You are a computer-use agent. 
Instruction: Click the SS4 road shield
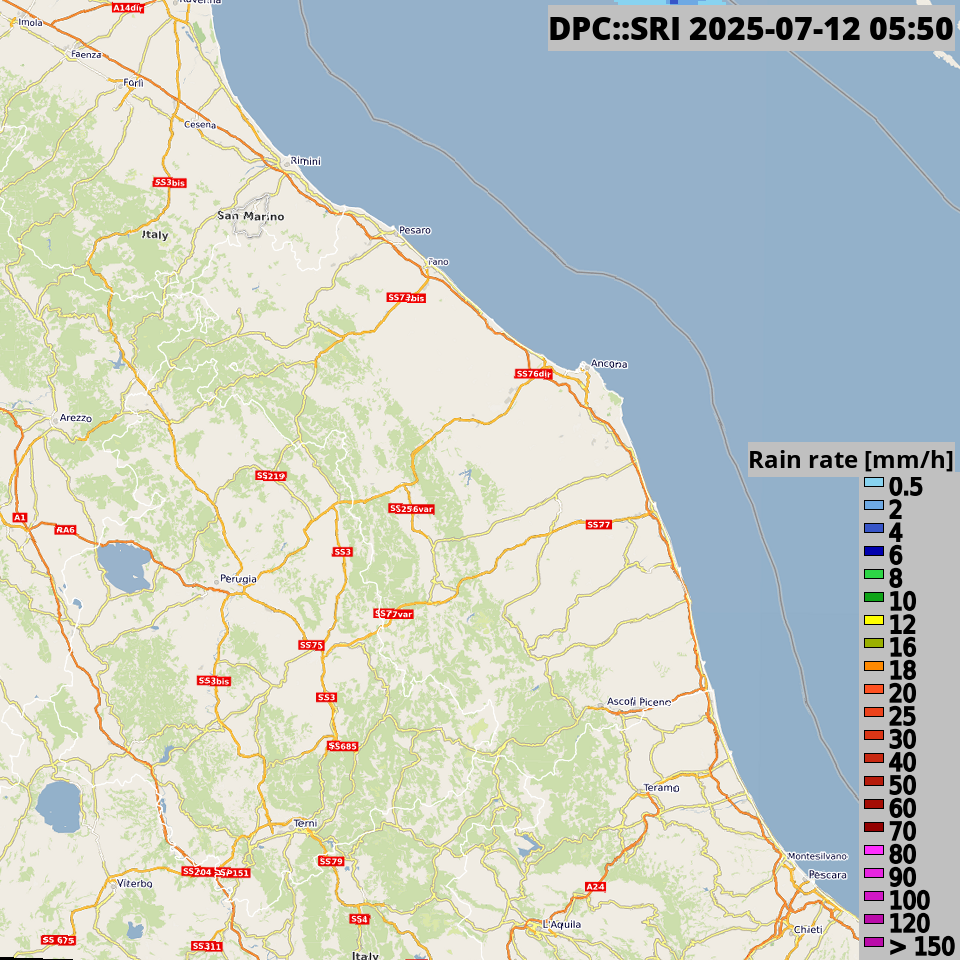359,919
